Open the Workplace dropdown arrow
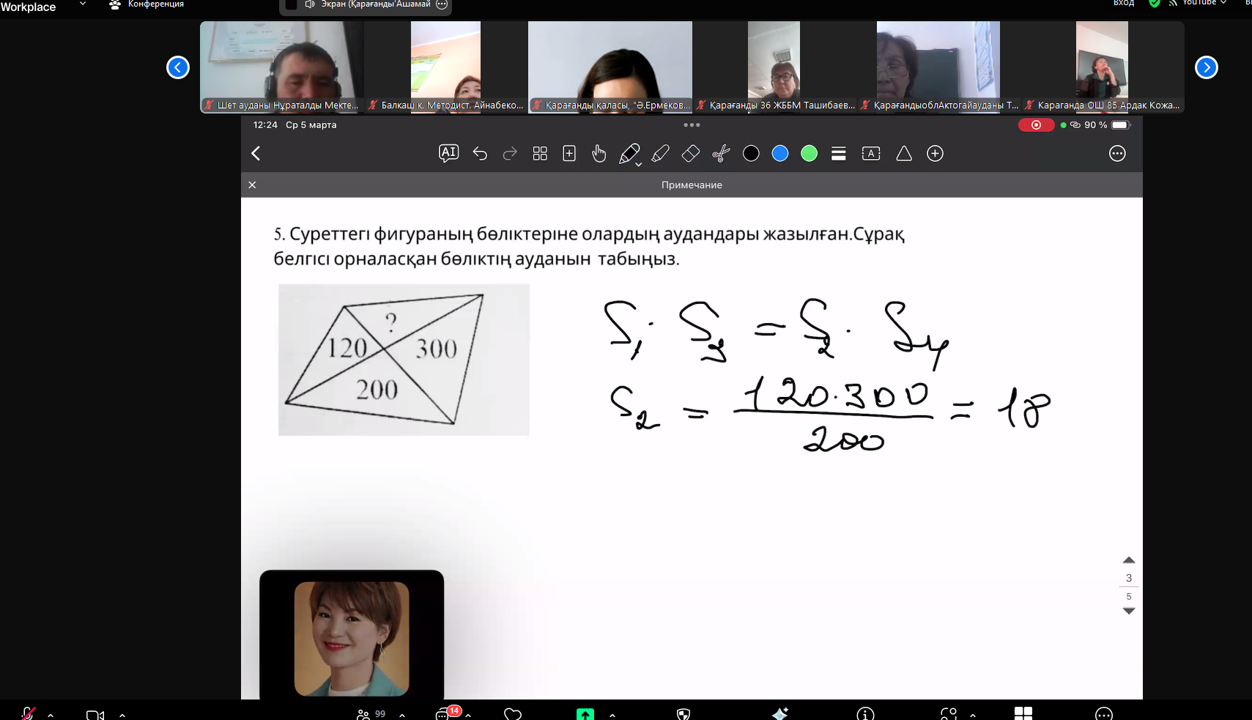The image size is (1252, 720). coord(82,5)
